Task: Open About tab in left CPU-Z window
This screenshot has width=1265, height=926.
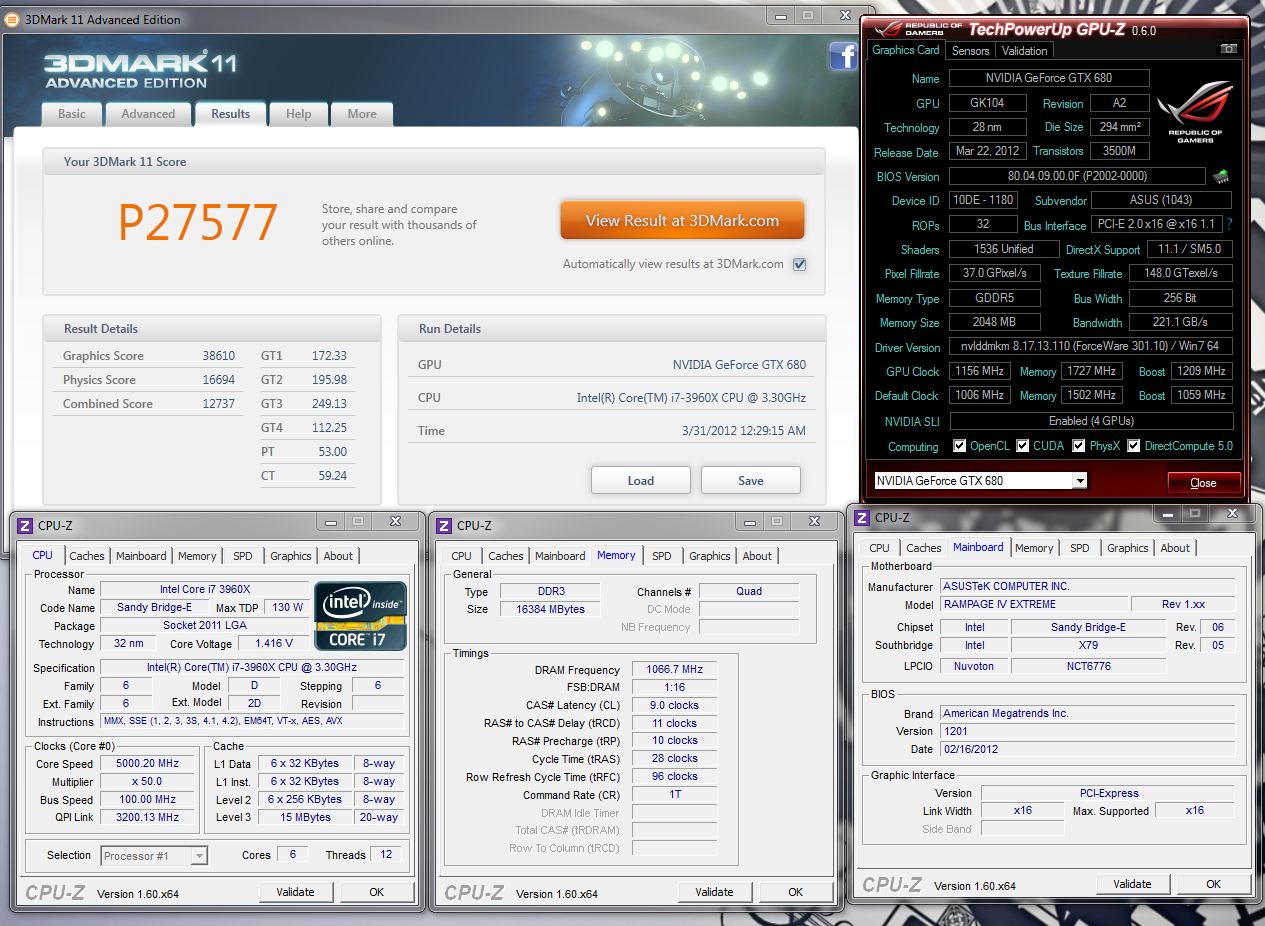Action: coord(338,556)
